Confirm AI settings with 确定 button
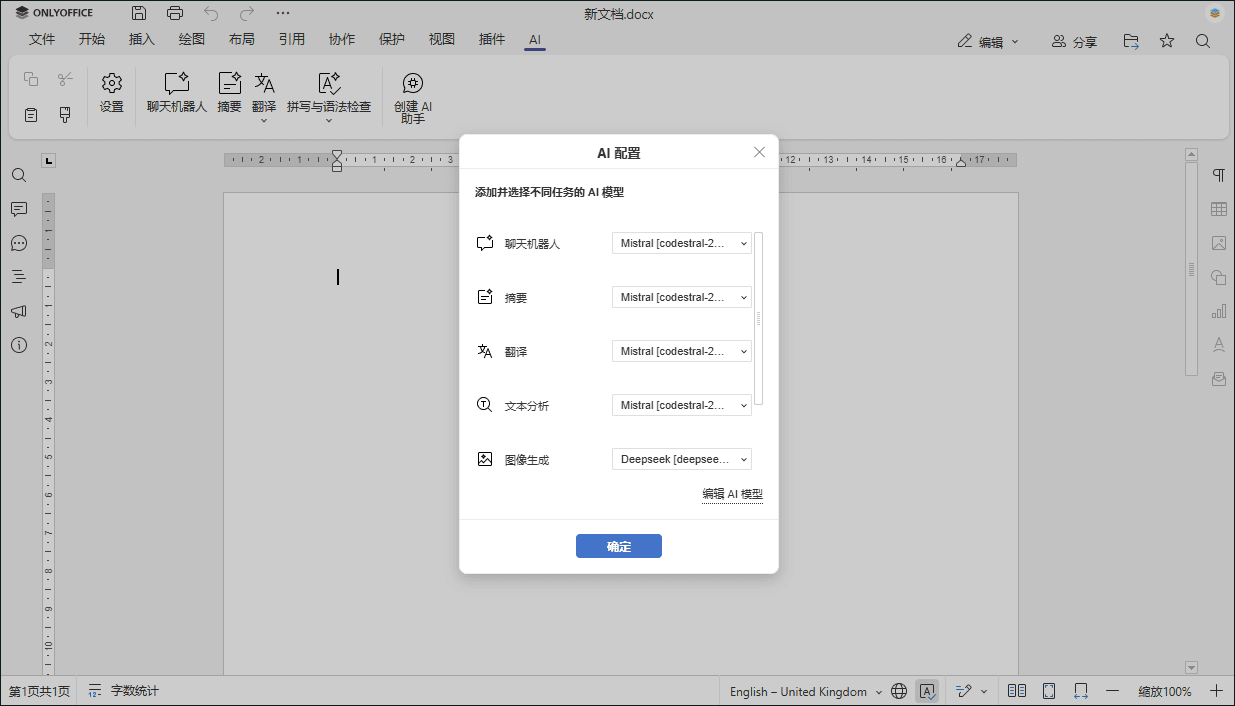 tap(618, 546)
